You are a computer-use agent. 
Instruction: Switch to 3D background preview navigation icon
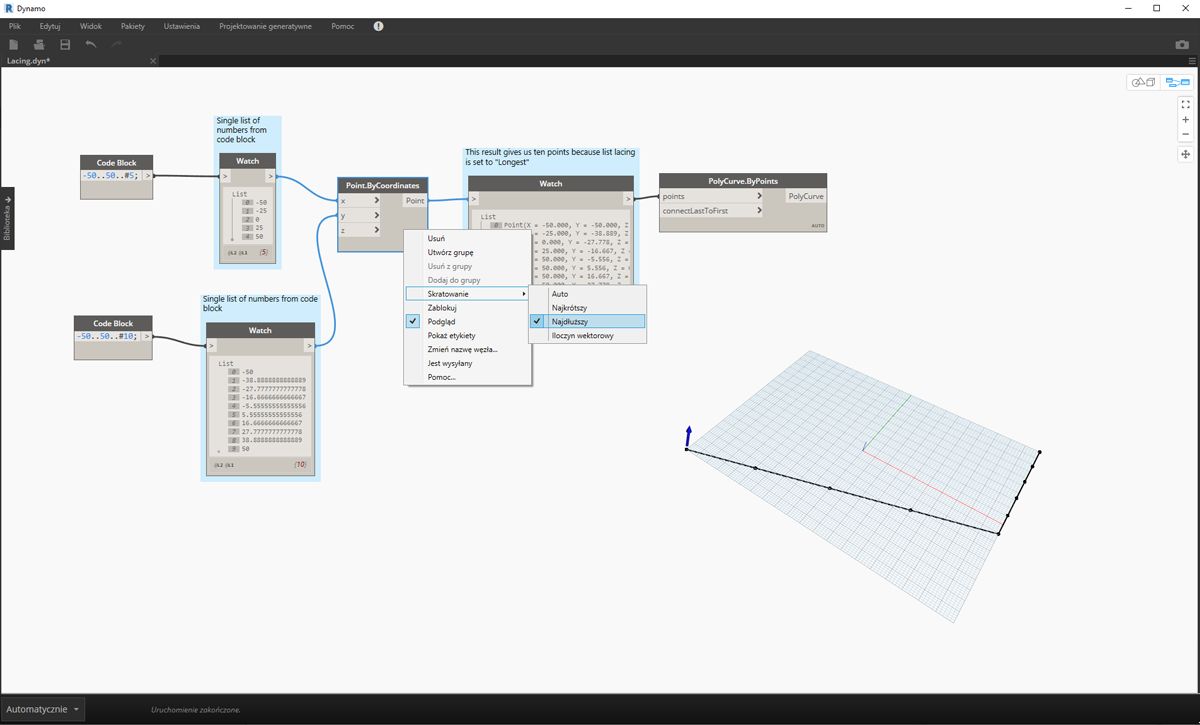(1143, 82)
